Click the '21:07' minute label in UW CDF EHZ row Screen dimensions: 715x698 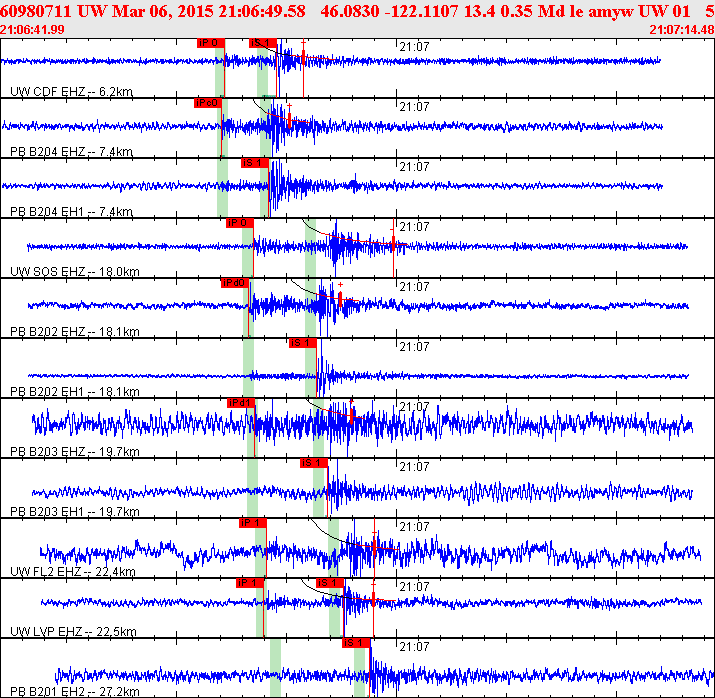point(414,47)
